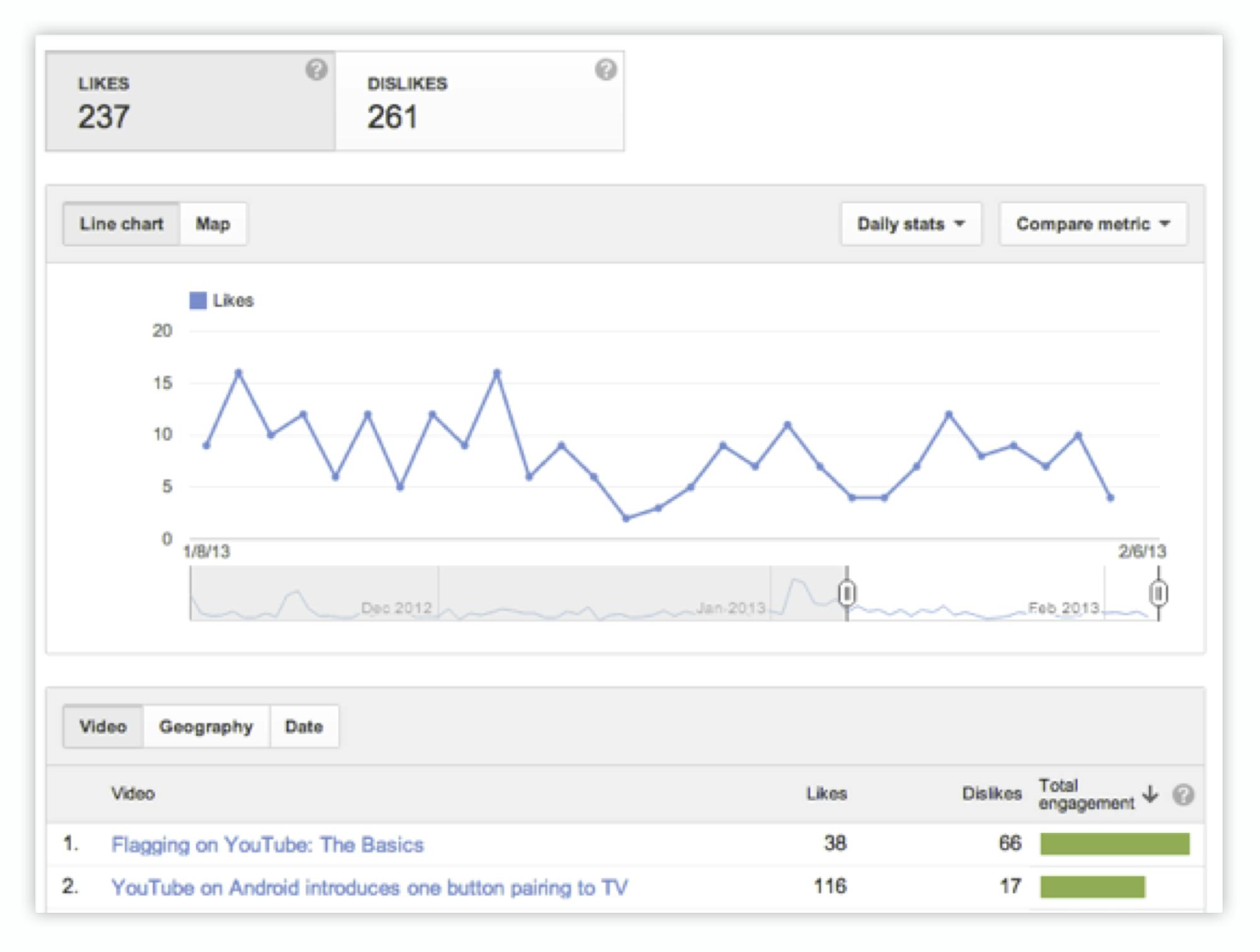
Task: Select the Likes 237 metric card
Action: coord(191,101)
